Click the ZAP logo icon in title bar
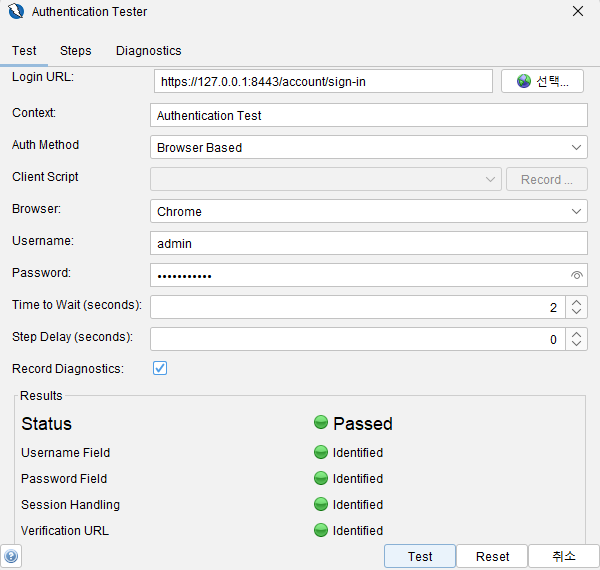Viewport: 600px width, 570px height. (15, 12)
